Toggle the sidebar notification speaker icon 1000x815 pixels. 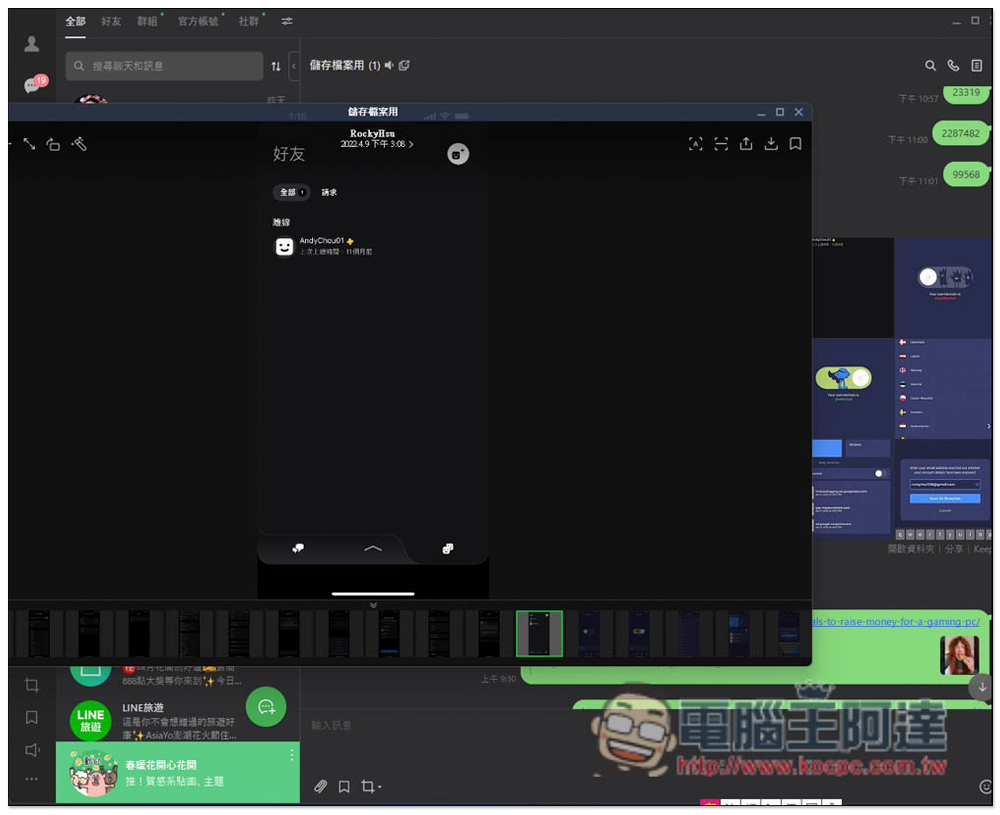point(32,750)
